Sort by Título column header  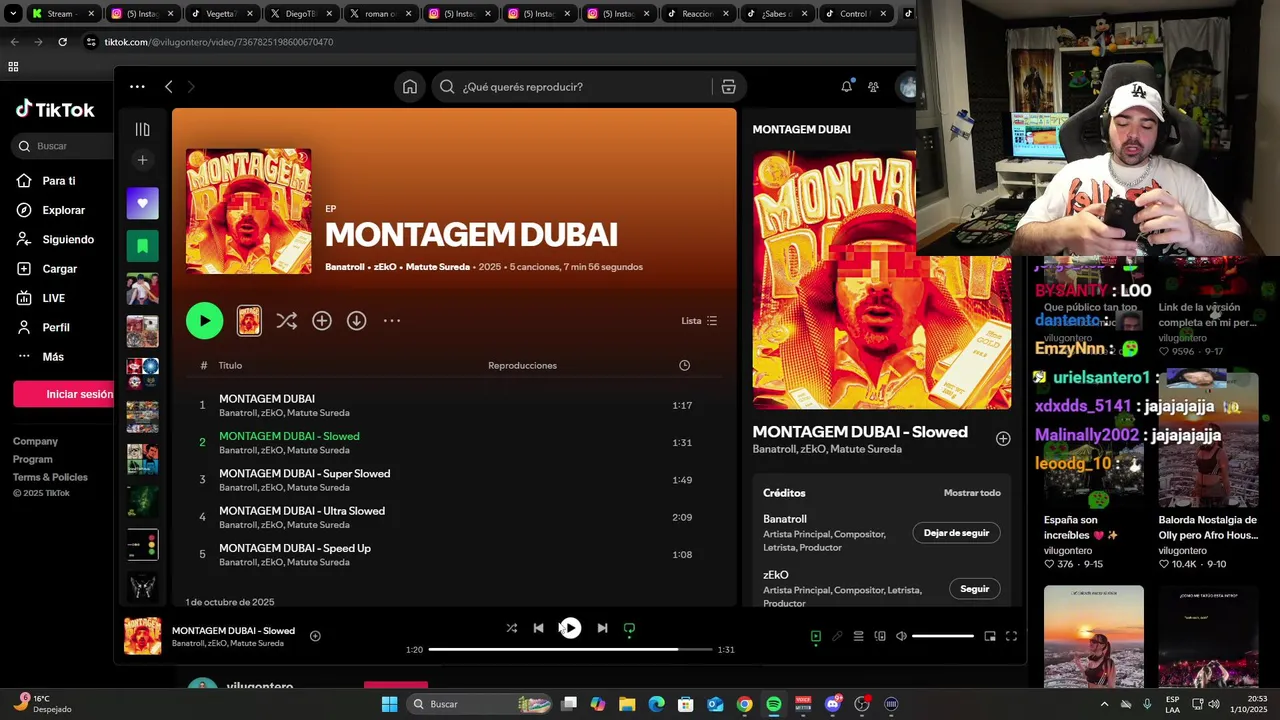coord(230,366)
